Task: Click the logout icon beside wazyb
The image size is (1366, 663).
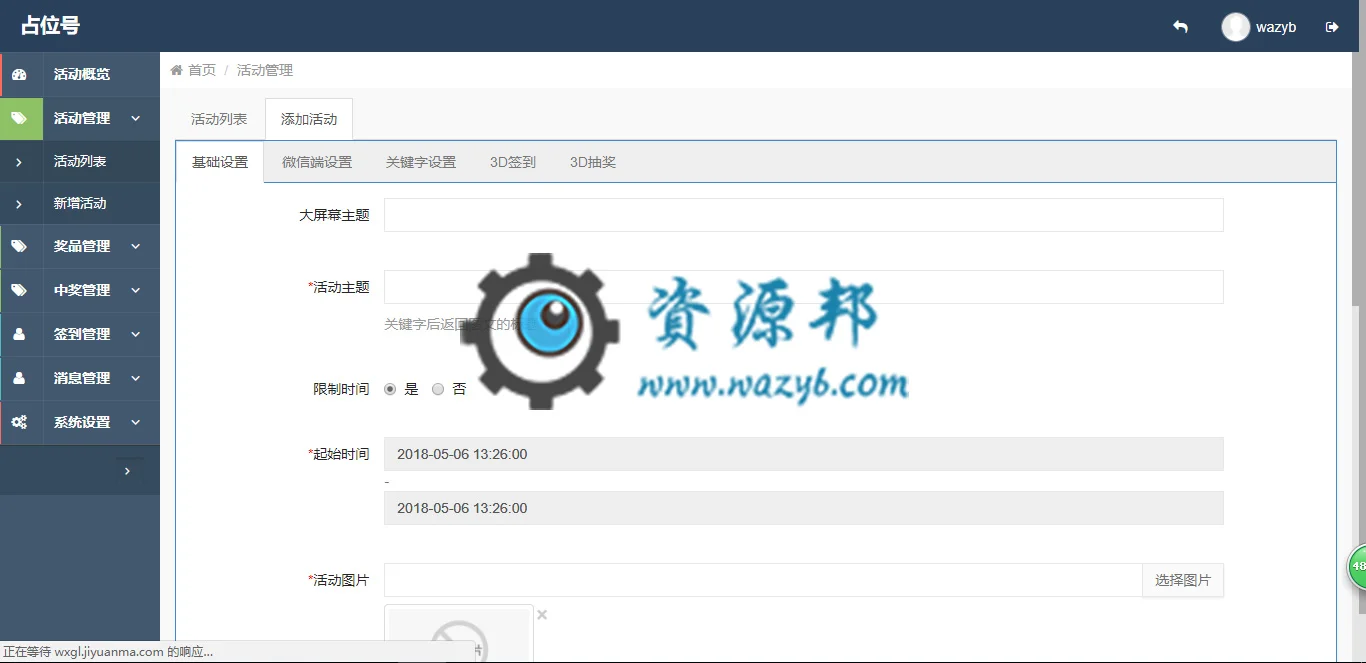Action: tap(1332, 27)
